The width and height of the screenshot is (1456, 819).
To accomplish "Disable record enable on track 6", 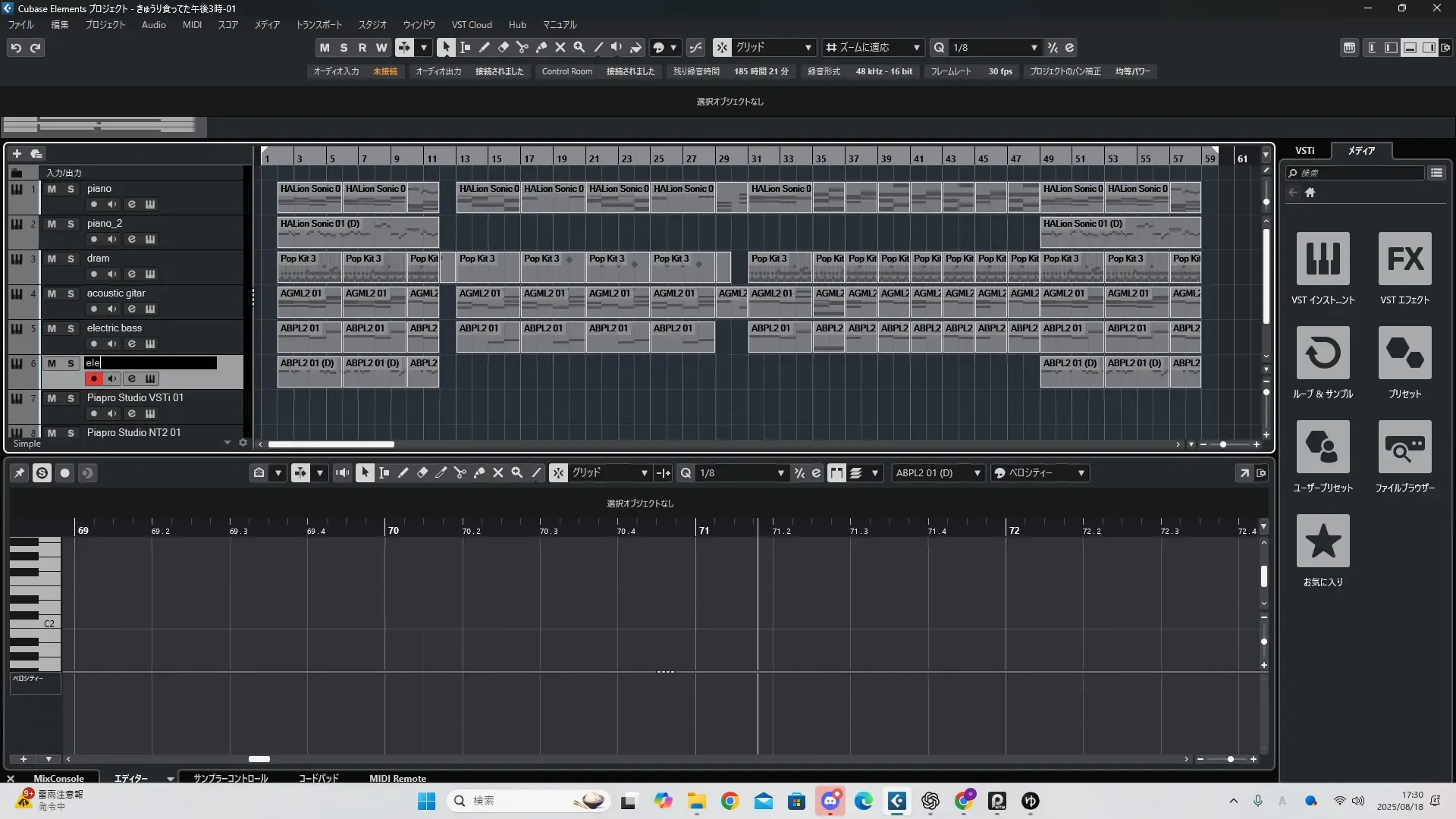I will point(93,378).
